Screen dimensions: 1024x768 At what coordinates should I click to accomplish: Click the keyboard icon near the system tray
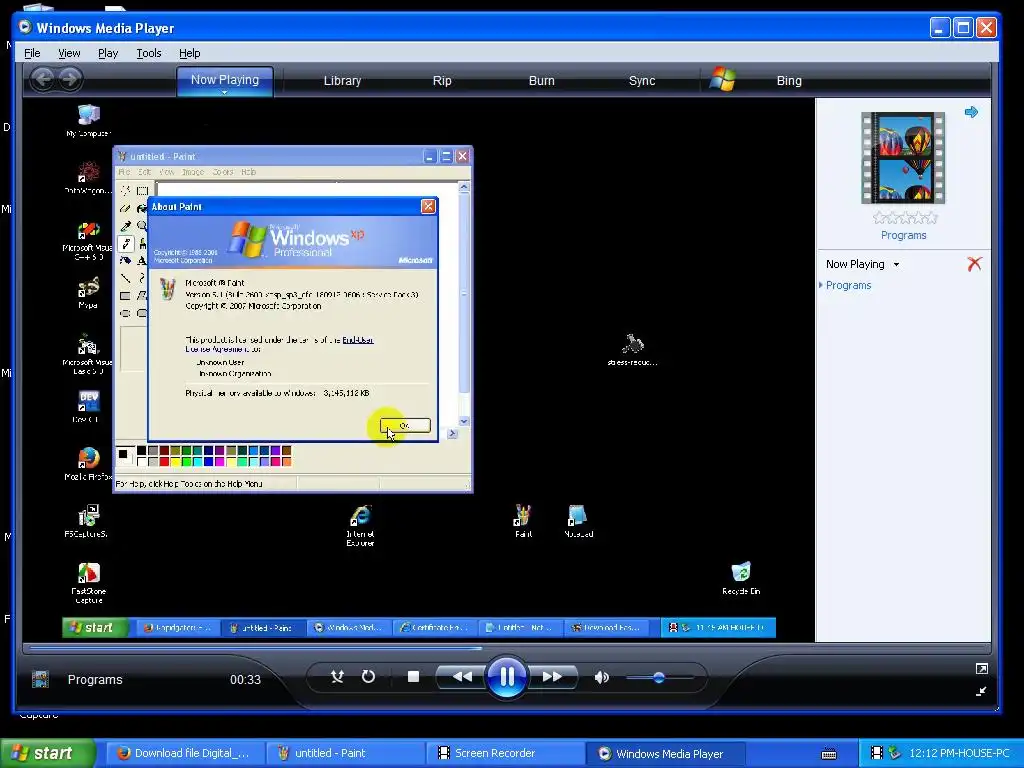point(829,754)
